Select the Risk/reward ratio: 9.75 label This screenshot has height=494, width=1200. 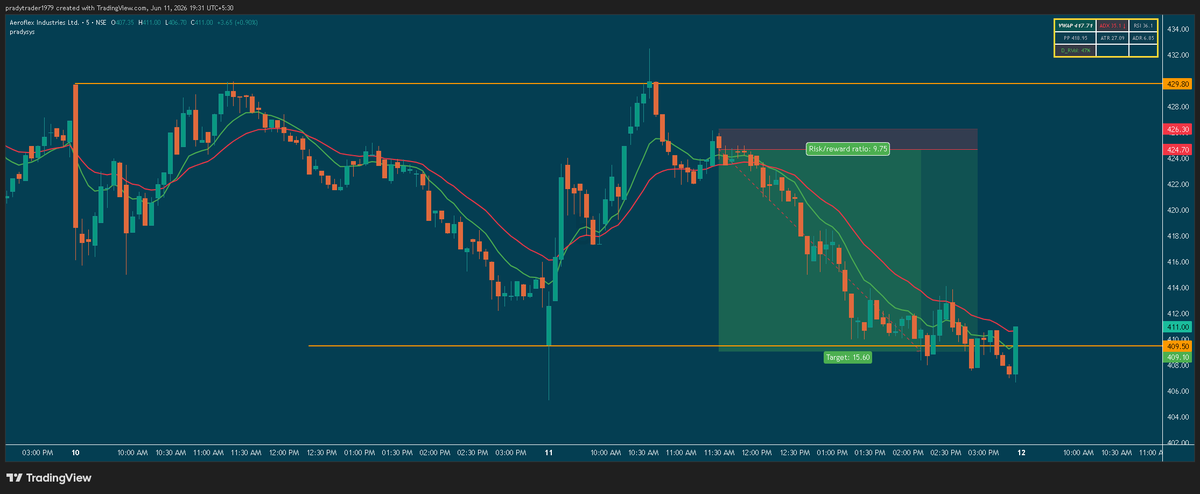point(848,148)
